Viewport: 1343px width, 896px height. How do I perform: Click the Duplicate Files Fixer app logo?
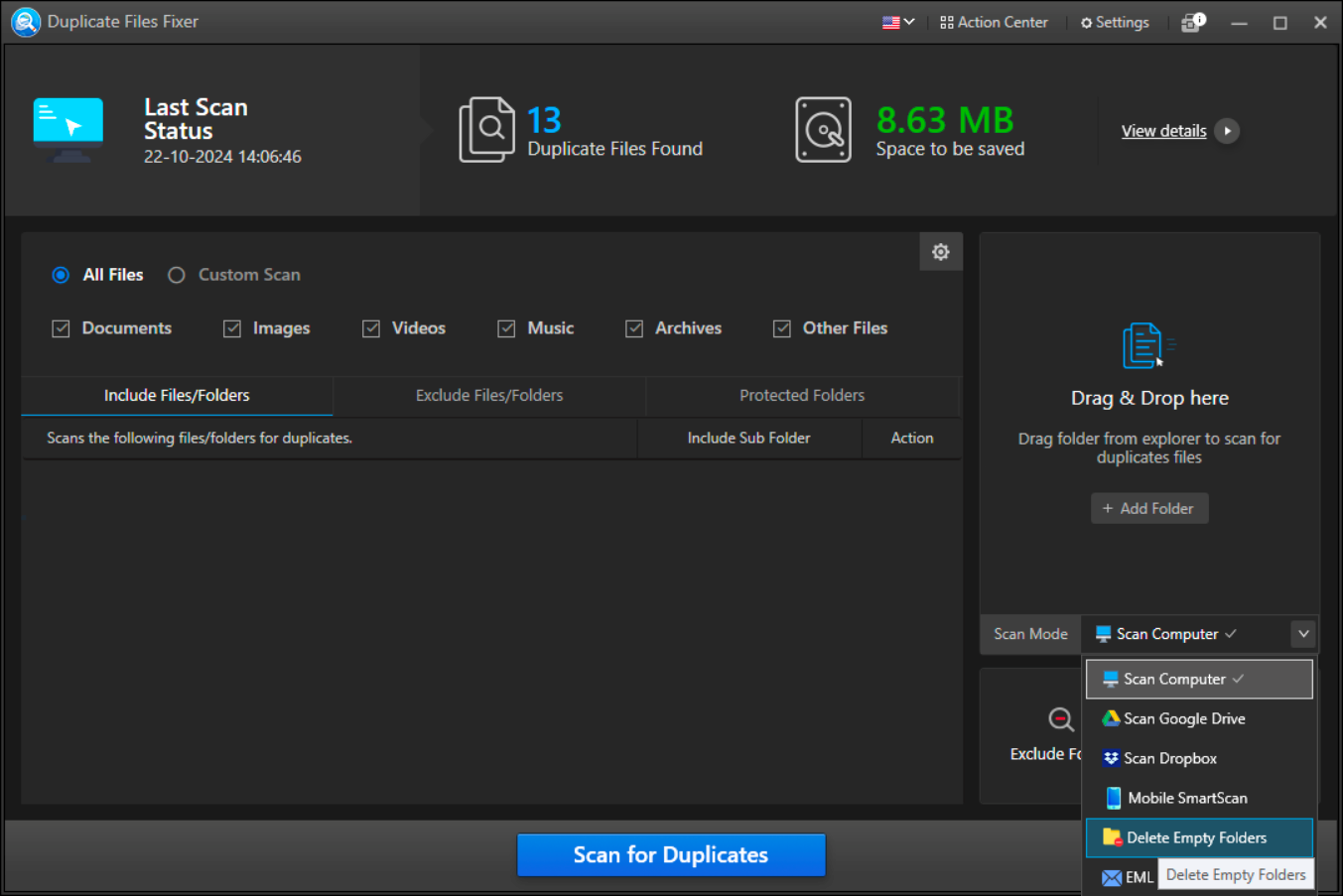25,22
